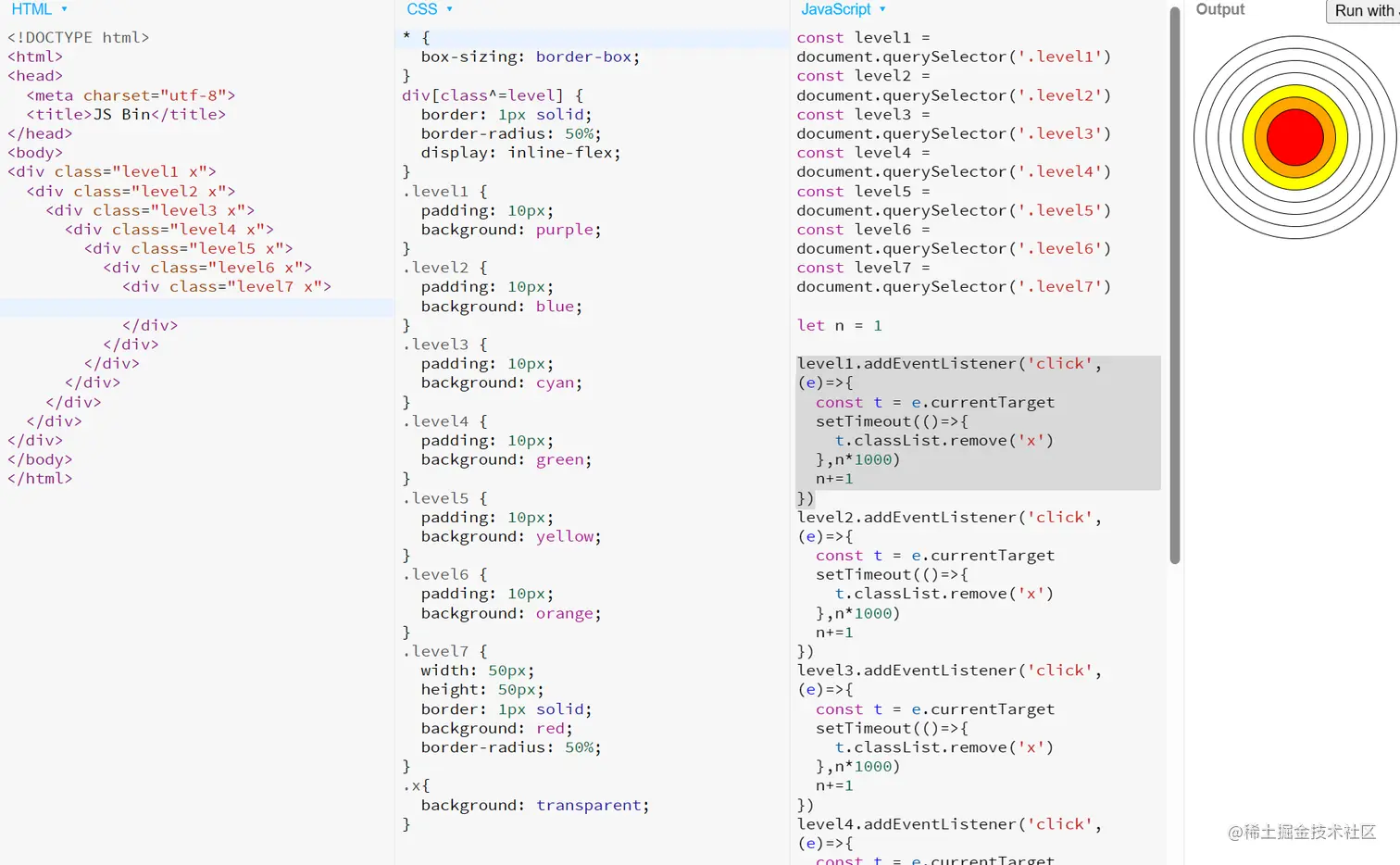This screenshot has width=1400, height=865.
Task: Click the "background: purple;" declaration
Action: (511, 230)
